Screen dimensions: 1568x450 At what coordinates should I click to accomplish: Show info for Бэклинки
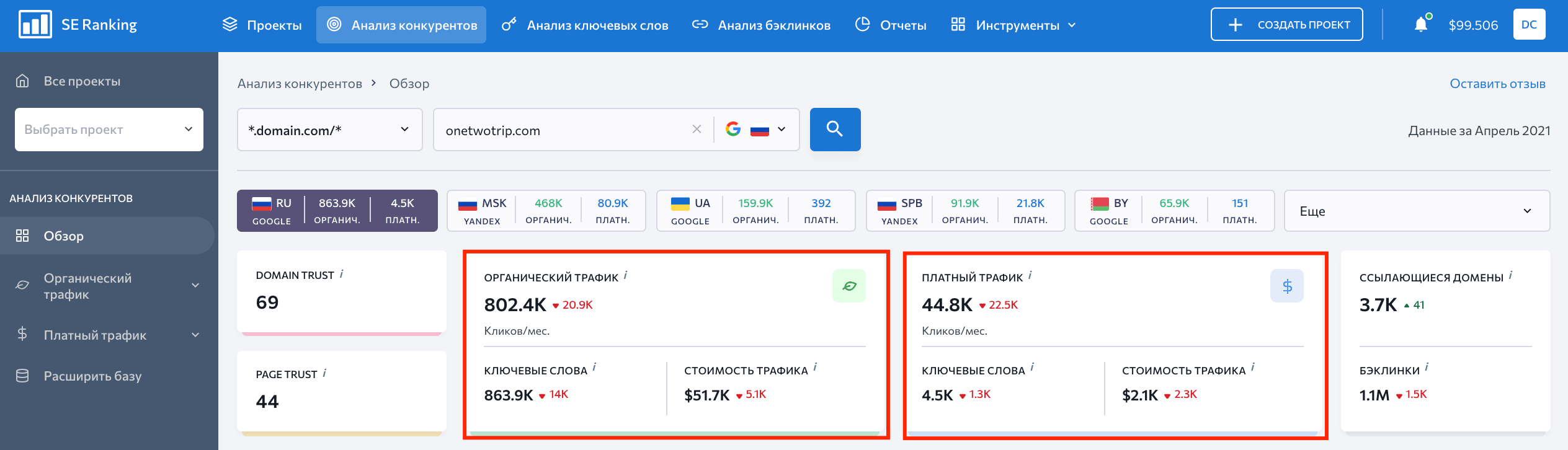tap(1427, 368)
